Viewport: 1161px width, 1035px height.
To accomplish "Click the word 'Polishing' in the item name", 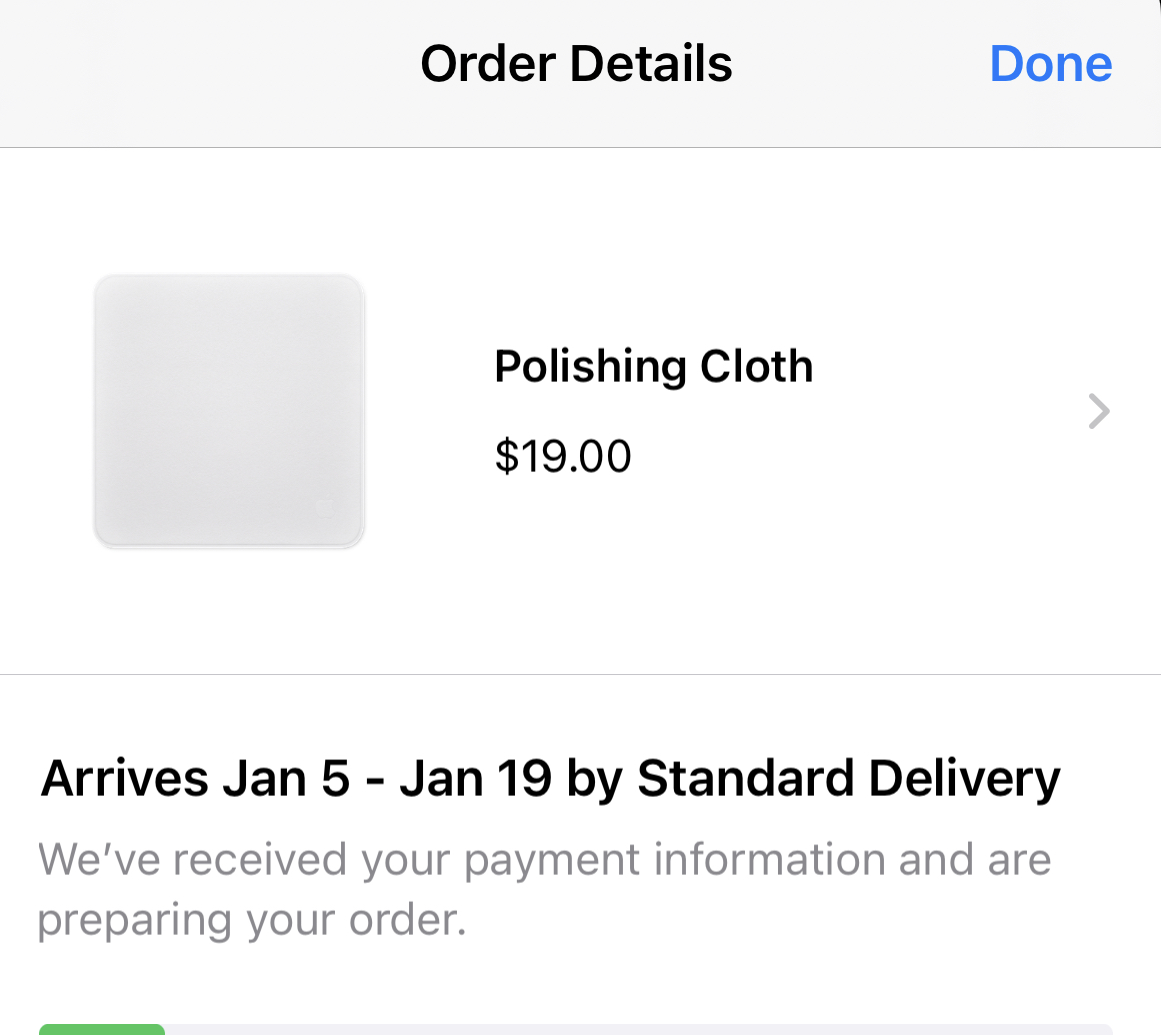I will click(x=590, y=367).
